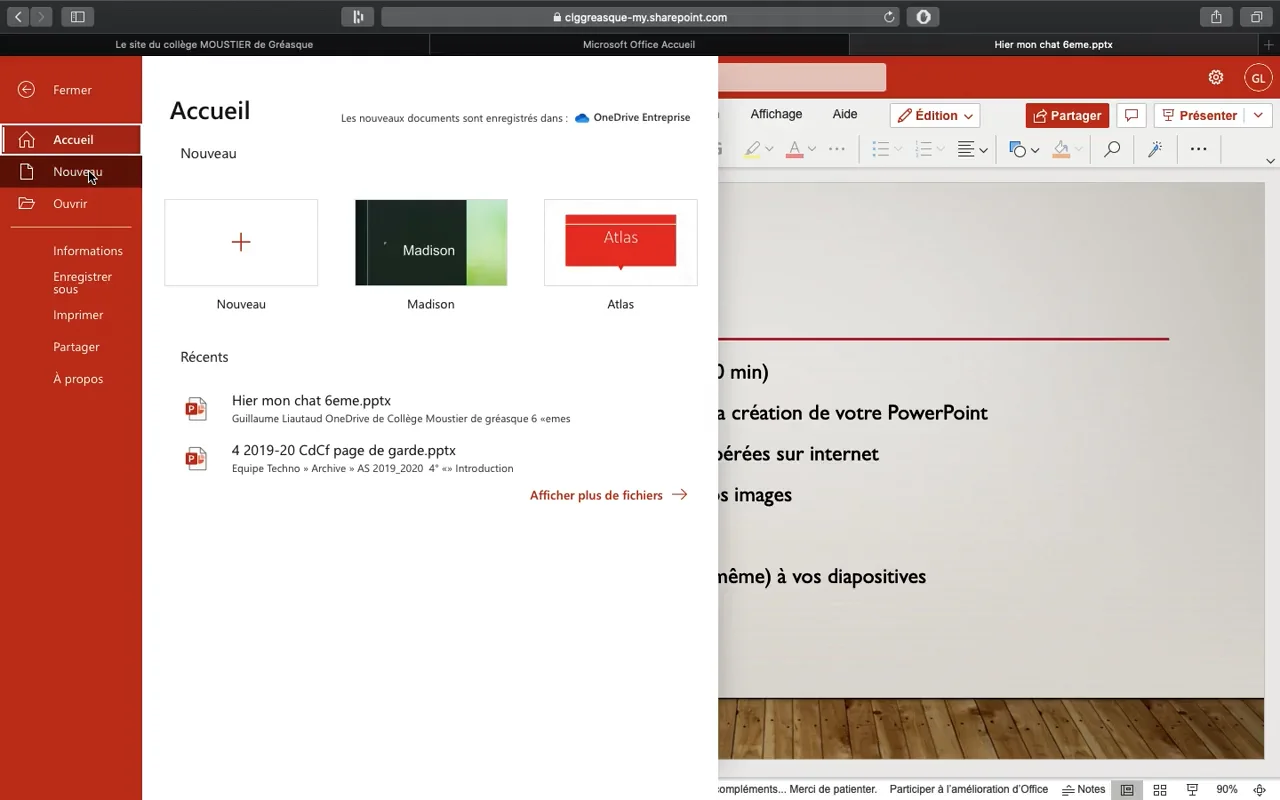The image size is (1280, 800).
Task: Click the shape fill paint bucket icon
Action: coord(1061,150)
